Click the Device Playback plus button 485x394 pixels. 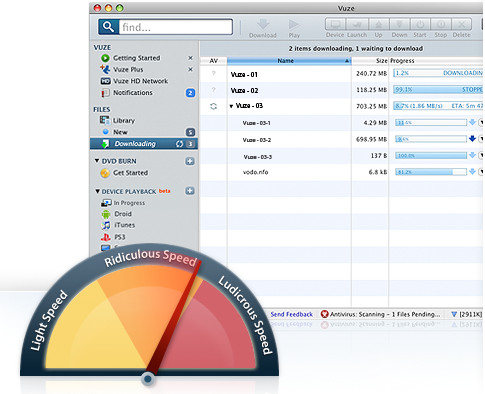(x=190, y=191)
